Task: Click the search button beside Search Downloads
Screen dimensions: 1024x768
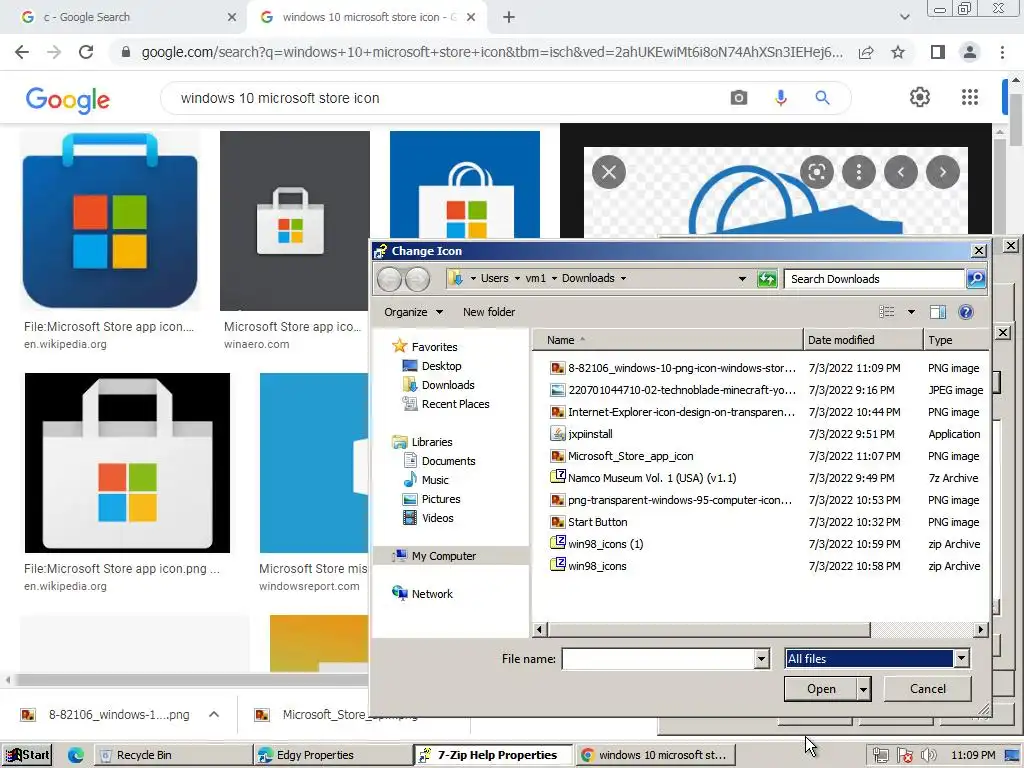Action: pos(976,279)
